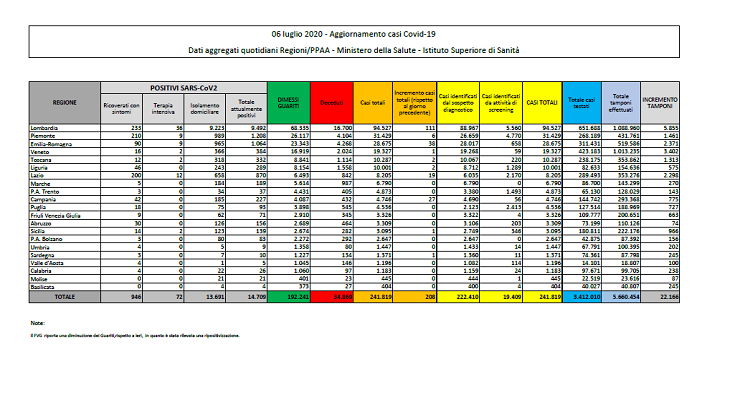Viewport: 740px width, 400px height.
Task: Select the Note label below the table
Action: coord(37,323)
